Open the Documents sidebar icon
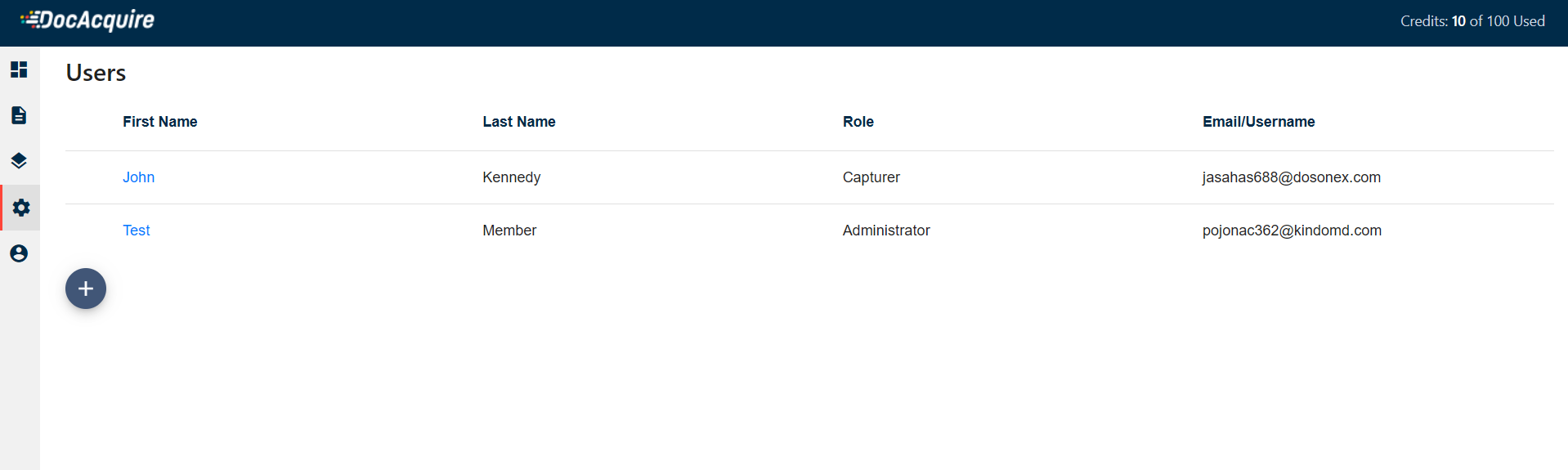This screenshot has height=470, width=1568. [19, 115]
